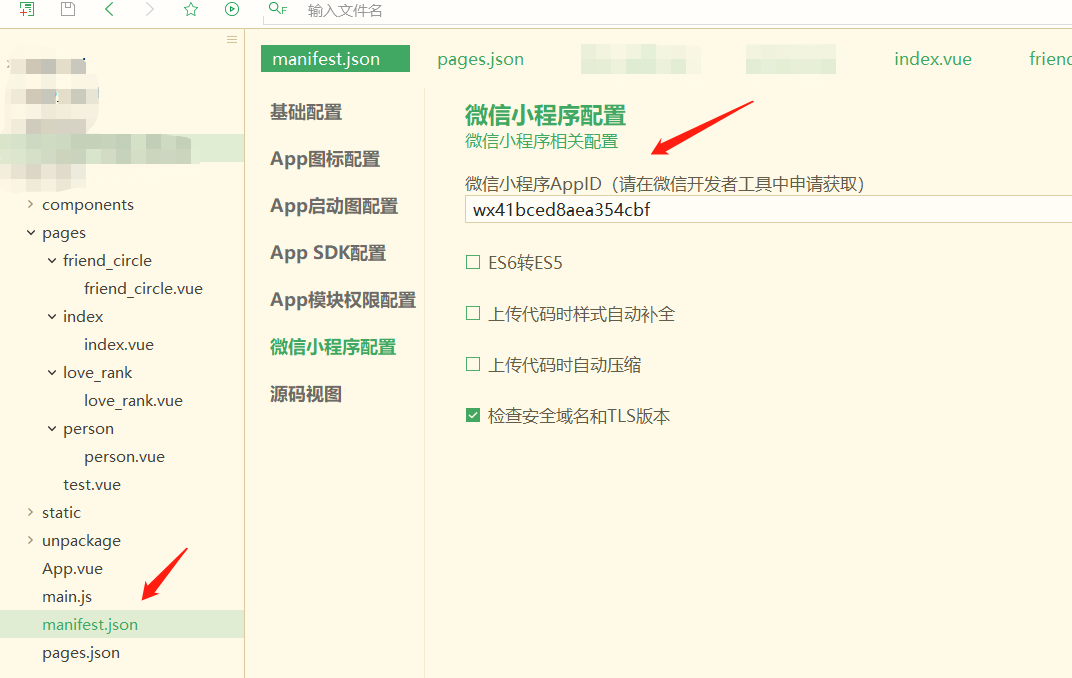1072x678 pixels.
Task: Select the 微信小程序配置 section
Action: [333, 347]
